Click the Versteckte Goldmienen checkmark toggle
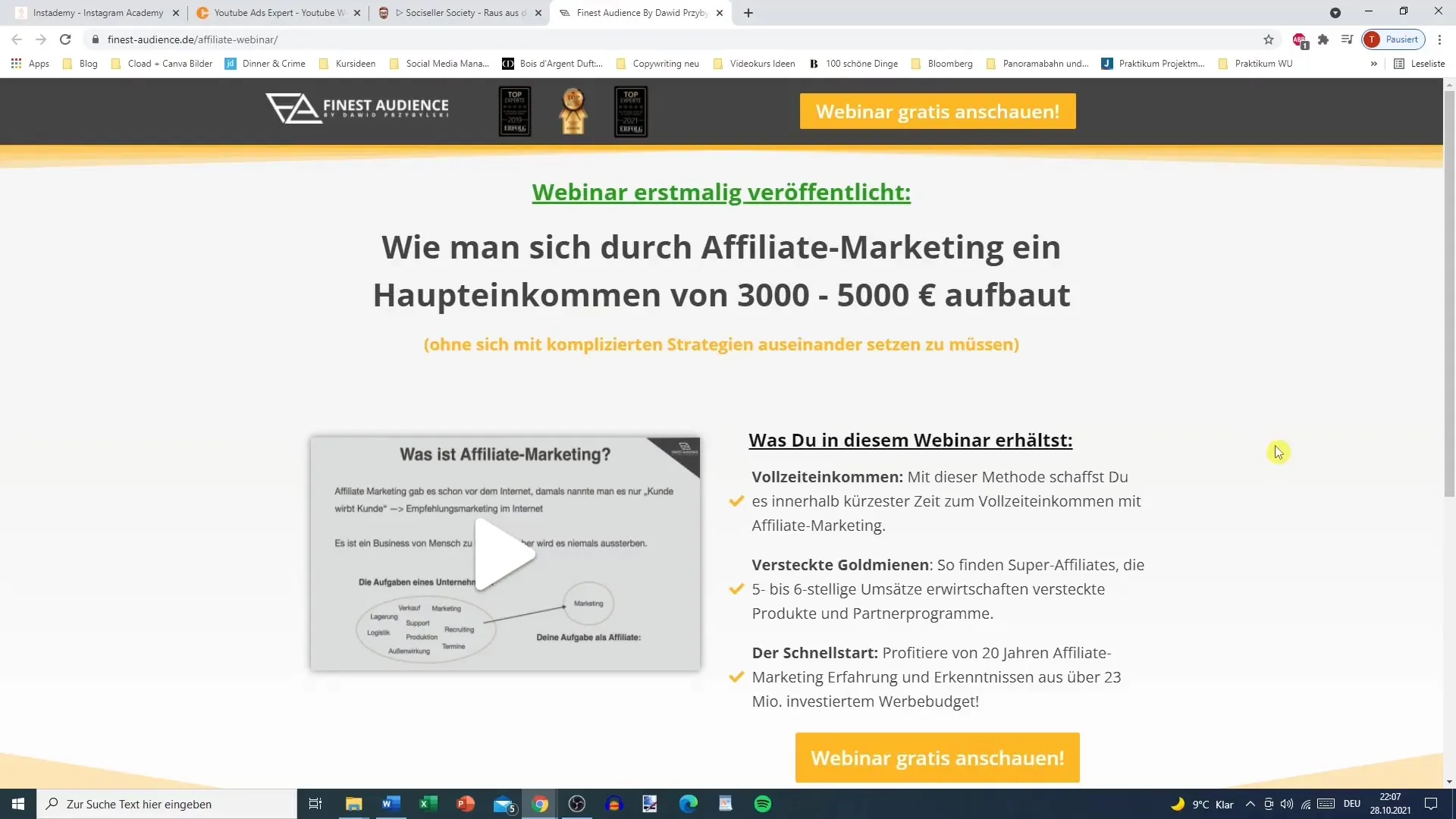The image size is (1456, 819). pyautogui.click(x=738, y=589)
